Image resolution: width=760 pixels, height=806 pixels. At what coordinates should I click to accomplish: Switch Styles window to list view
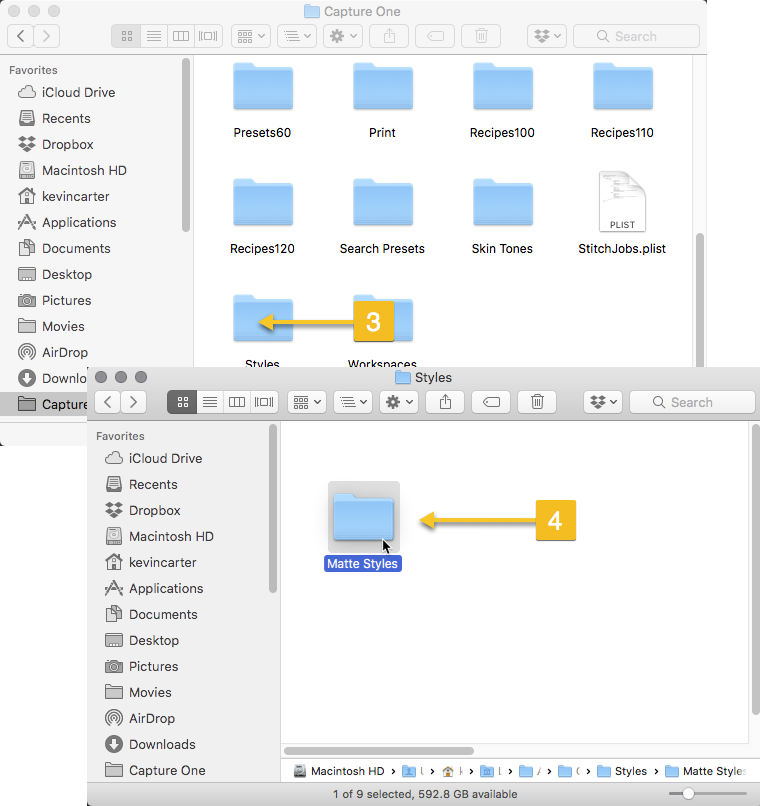tap(210, 402)
